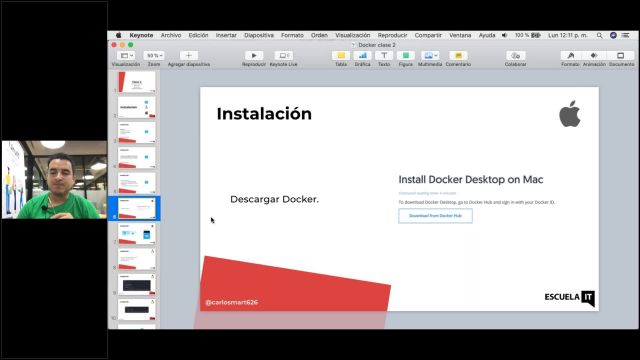This screenshot has width=640, height=360.
Task: Select slide 4 thumbnail in navigator
Action: click(137, 158)
